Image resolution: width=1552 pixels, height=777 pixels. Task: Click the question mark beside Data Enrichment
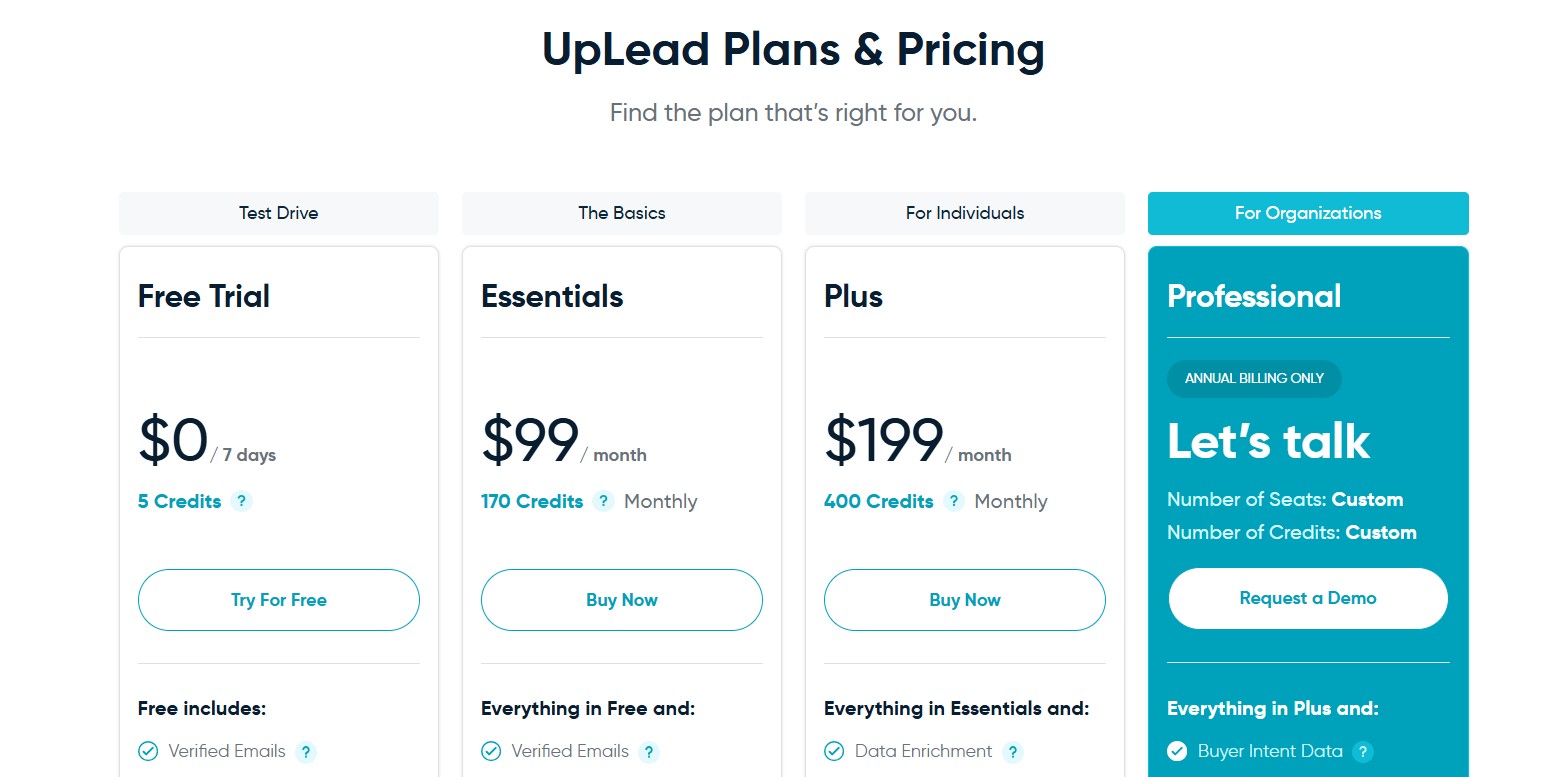click(1014, 751)
